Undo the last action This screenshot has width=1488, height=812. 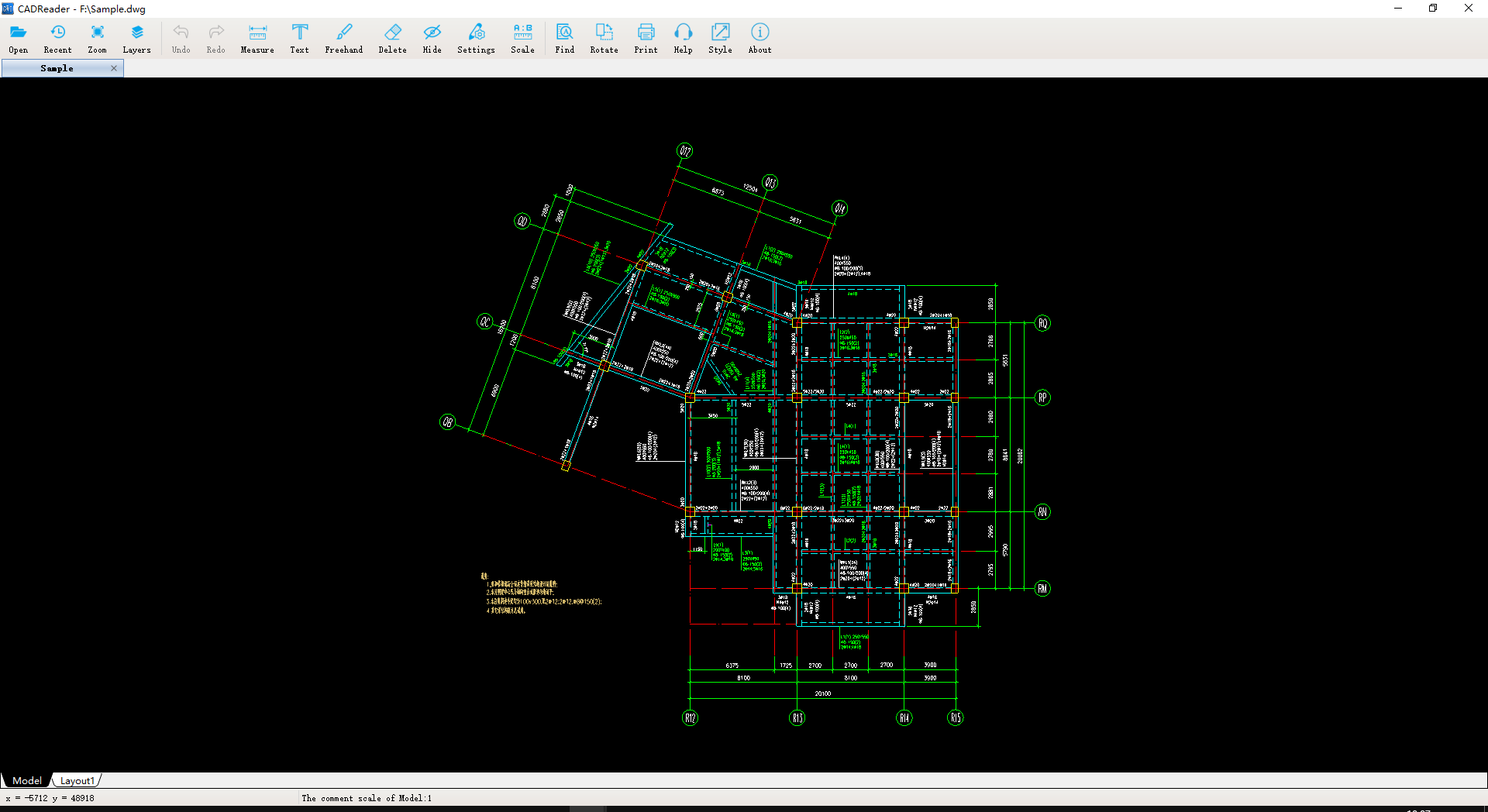181,37
